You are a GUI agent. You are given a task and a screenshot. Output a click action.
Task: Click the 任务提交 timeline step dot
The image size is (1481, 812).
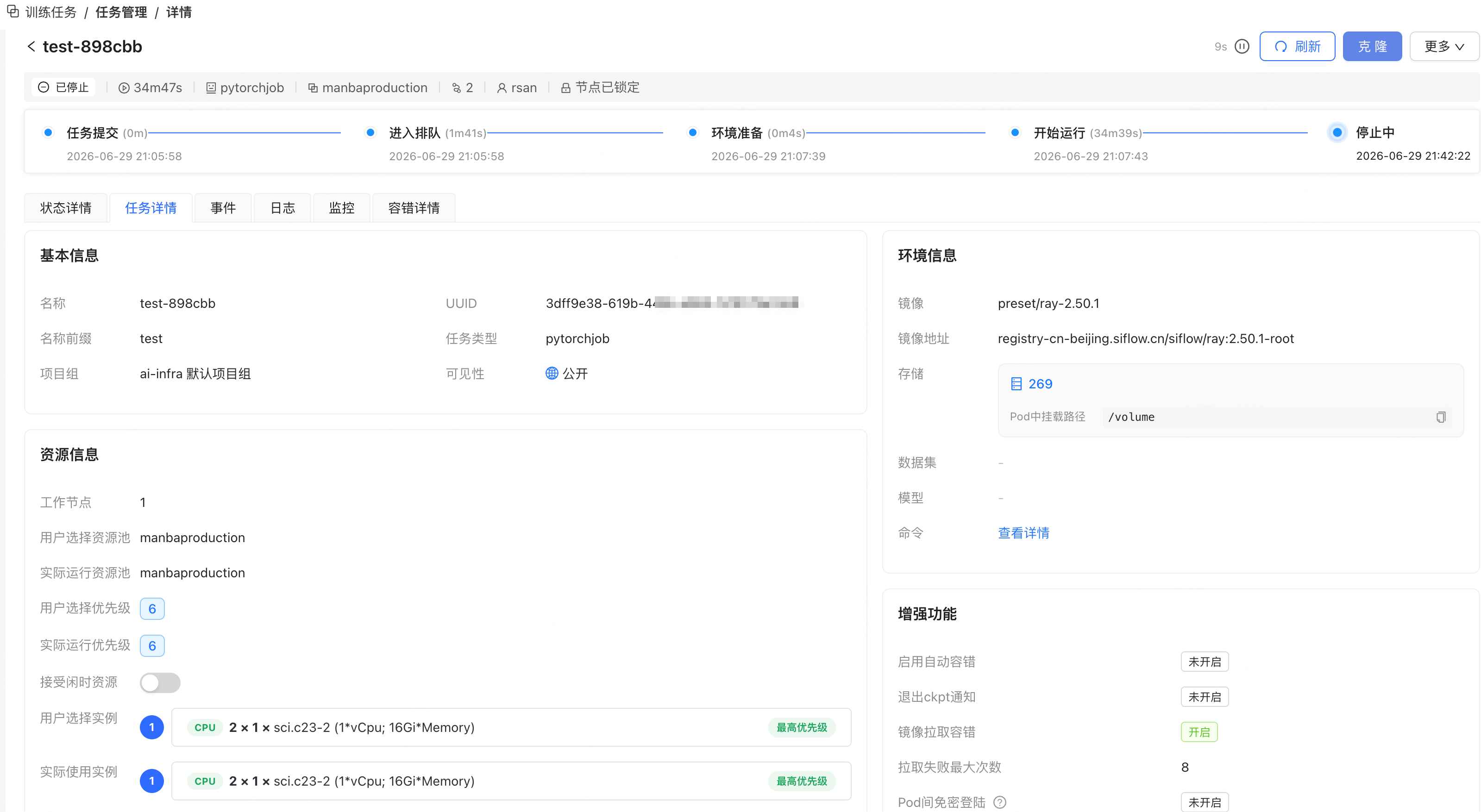click(x=48, y=133)
